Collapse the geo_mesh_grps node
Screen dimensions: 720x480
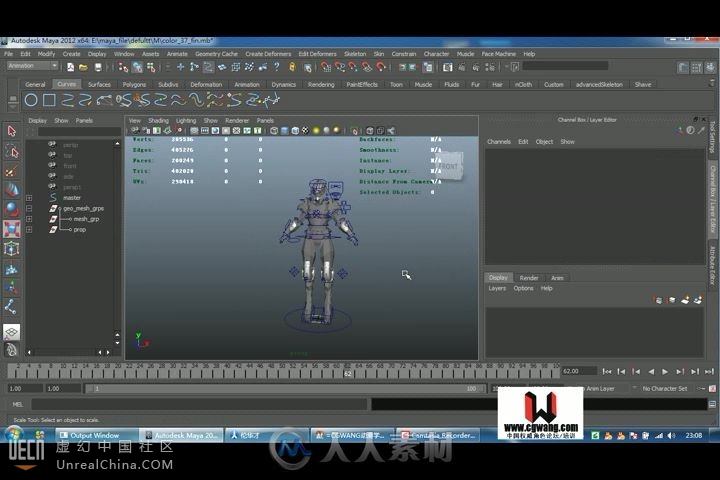pyautogui.click(x=29, y=209)
